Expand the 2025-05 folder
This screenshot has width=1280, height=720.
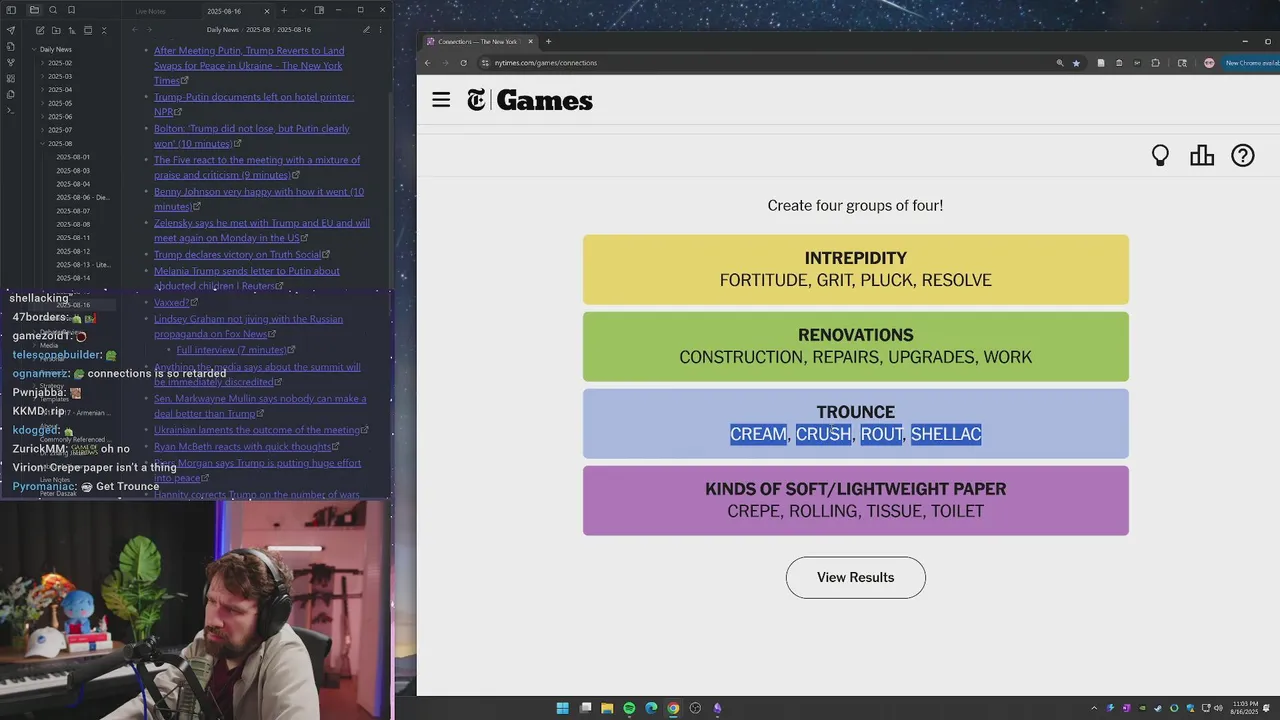60,103
